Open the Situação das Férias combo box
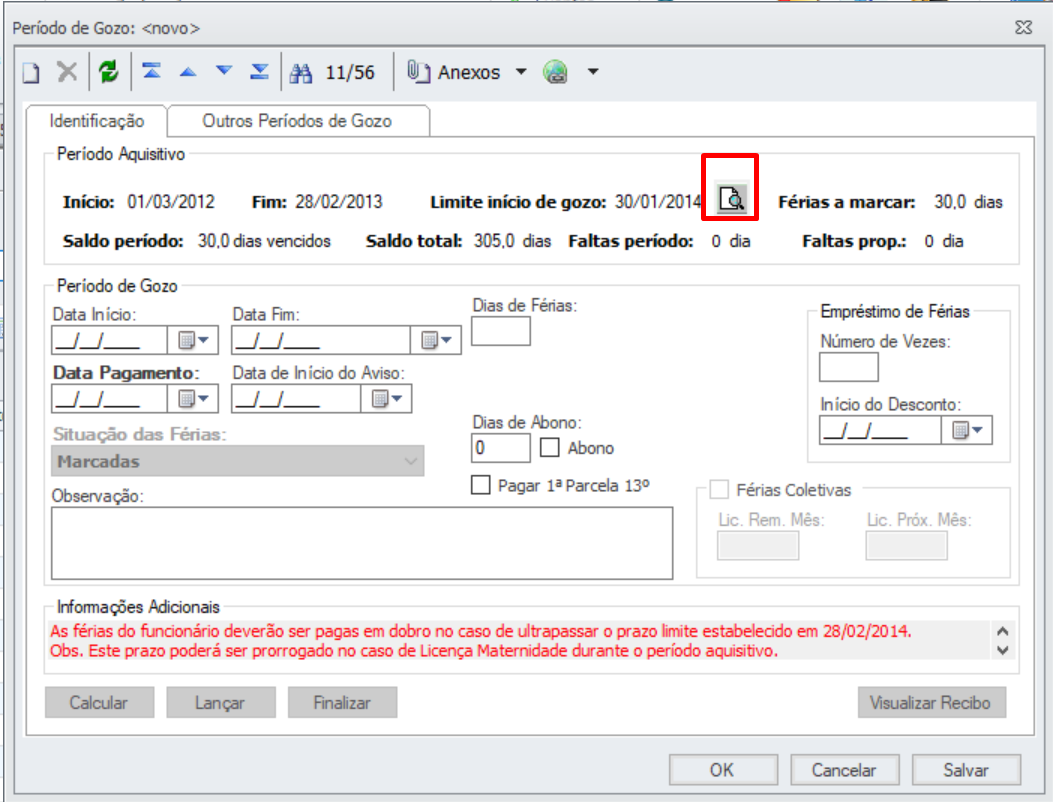The width and height of the screenshot is (1053, 802). 238,461
